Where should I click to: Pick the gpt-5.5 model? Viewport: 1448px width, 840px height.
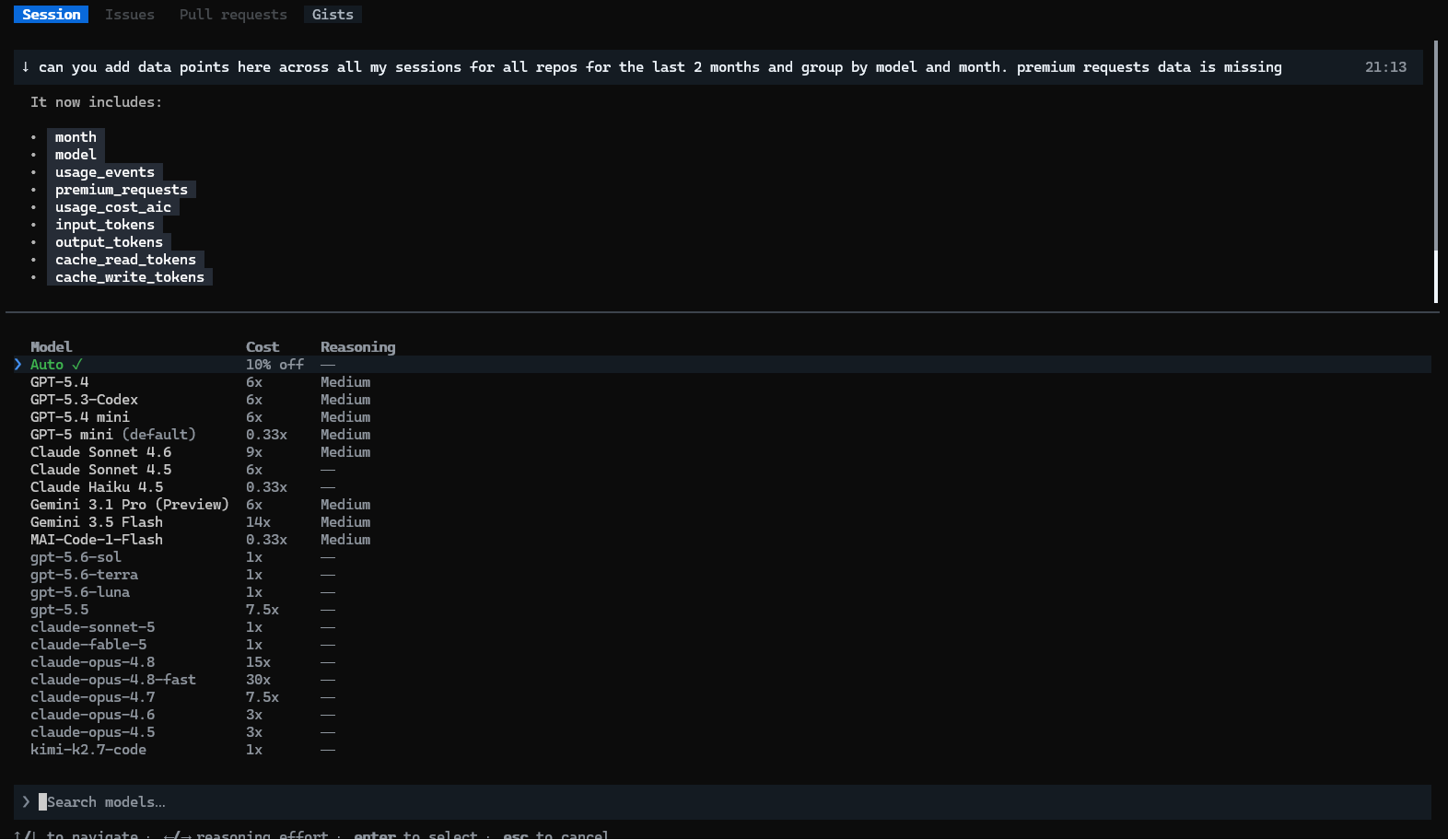pos(60,610)
